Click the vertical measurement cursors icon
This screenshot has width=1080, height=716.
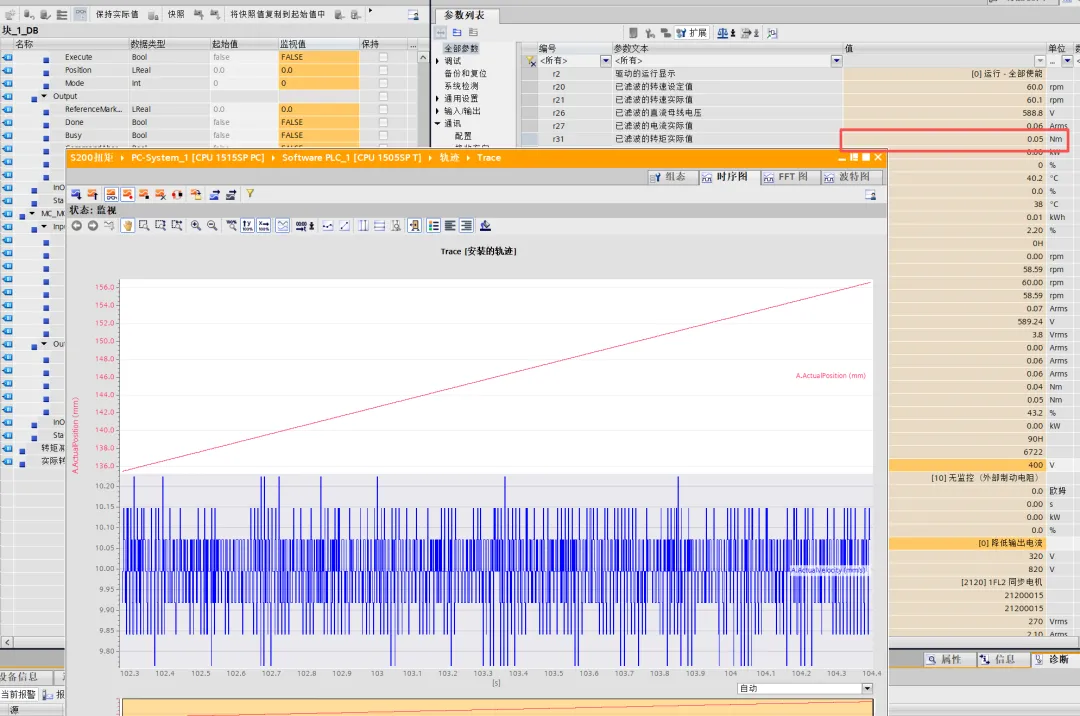[362, 226]
